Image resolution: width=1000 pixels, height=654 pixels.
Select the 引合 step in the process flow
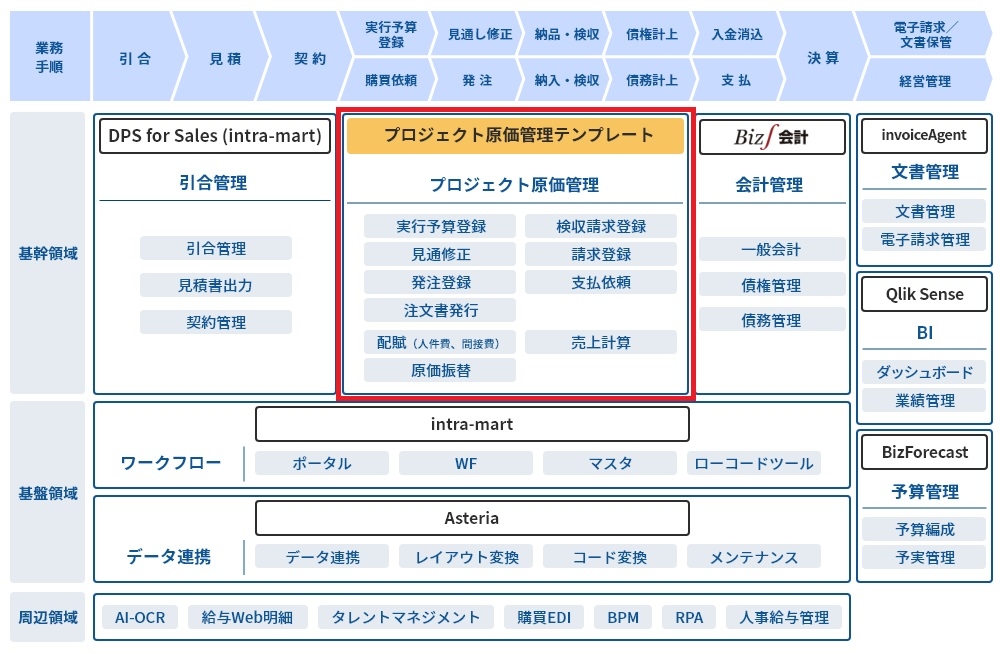click(135, 58)
